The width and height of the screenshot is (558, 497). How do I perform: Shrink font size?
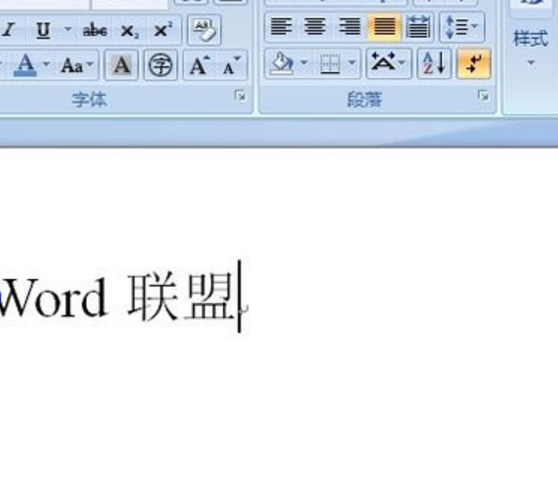pos(232,65)
